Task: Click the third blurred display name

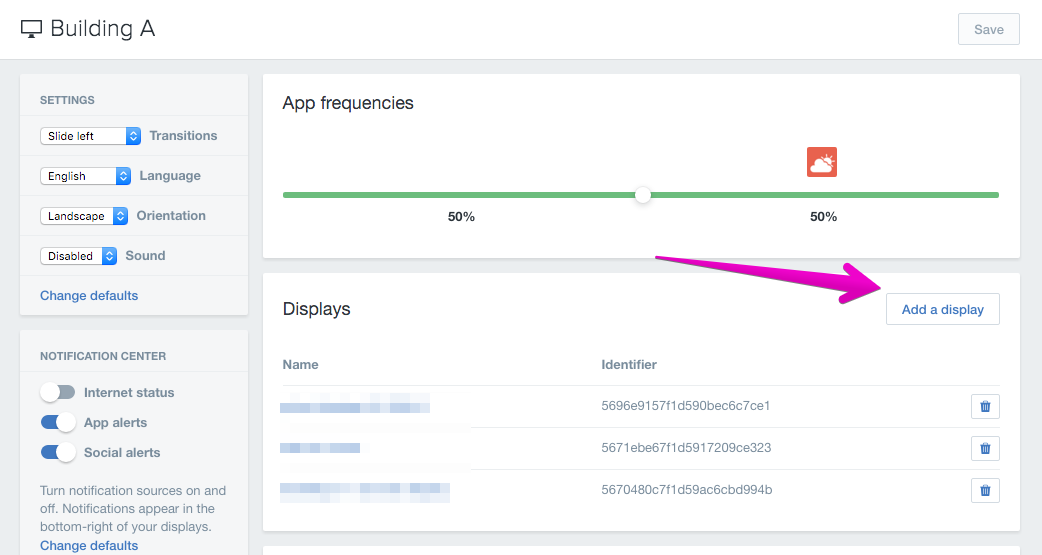Action: 365,493
